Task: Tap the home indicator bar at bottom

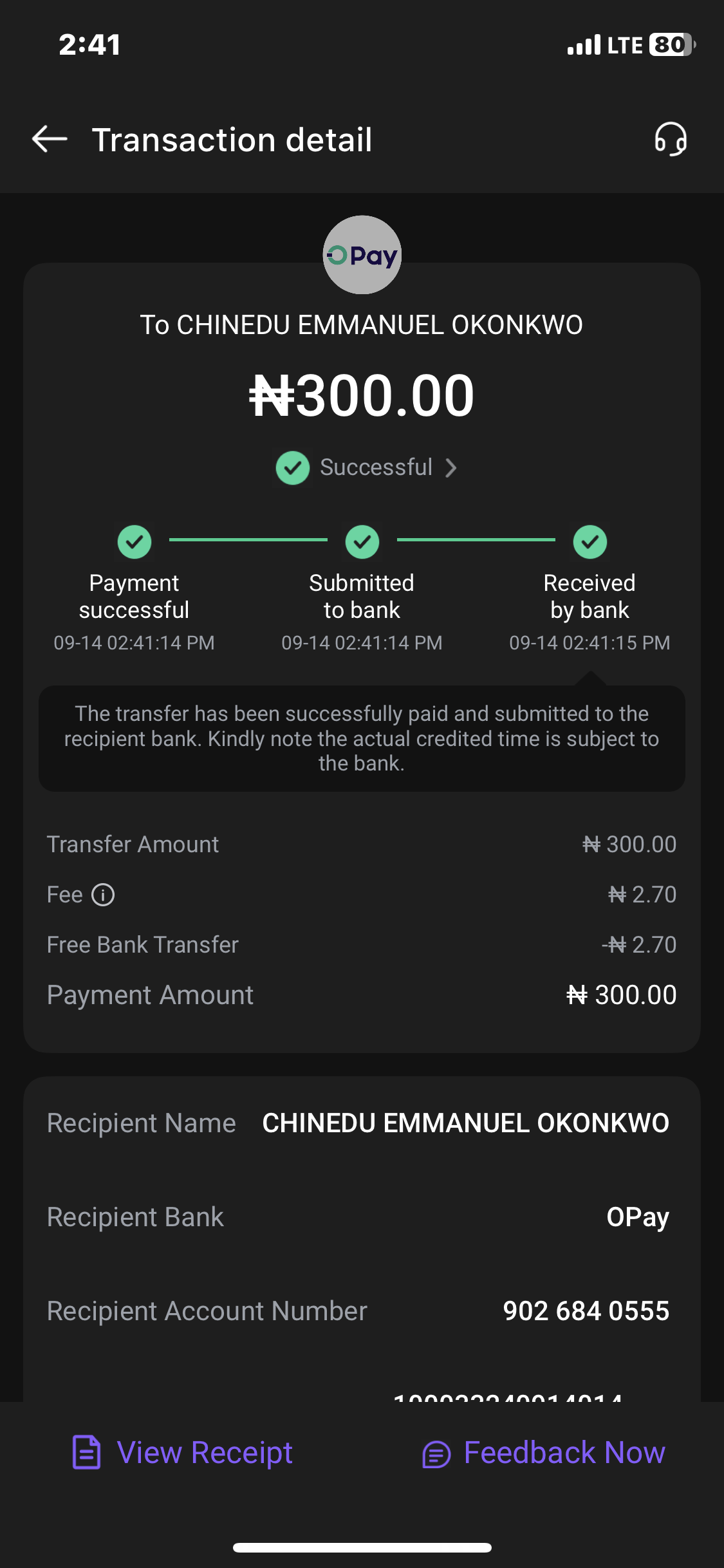Action: pos(362,1547)
